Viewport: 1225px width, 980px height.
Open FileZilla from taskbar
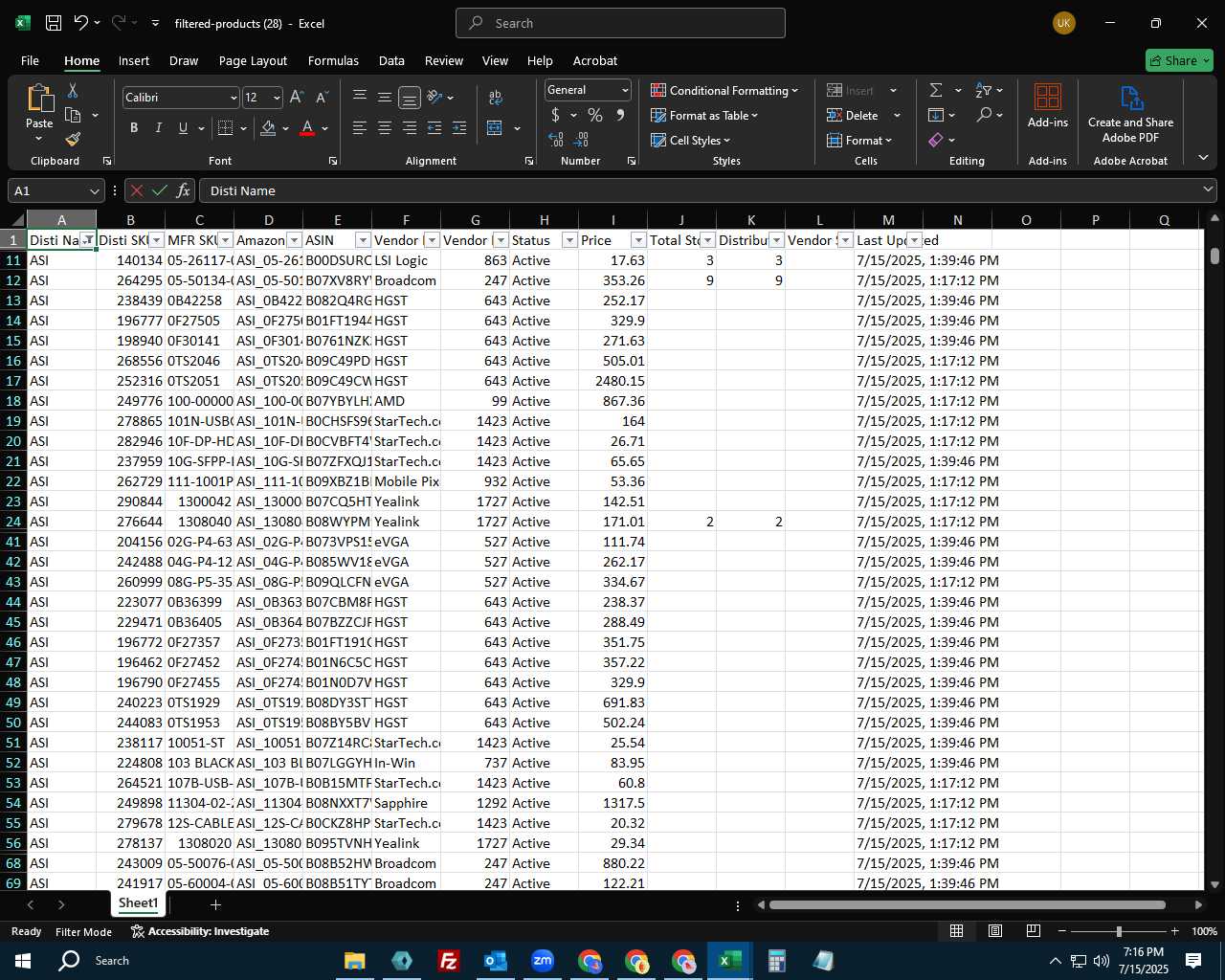click(448, 961)
